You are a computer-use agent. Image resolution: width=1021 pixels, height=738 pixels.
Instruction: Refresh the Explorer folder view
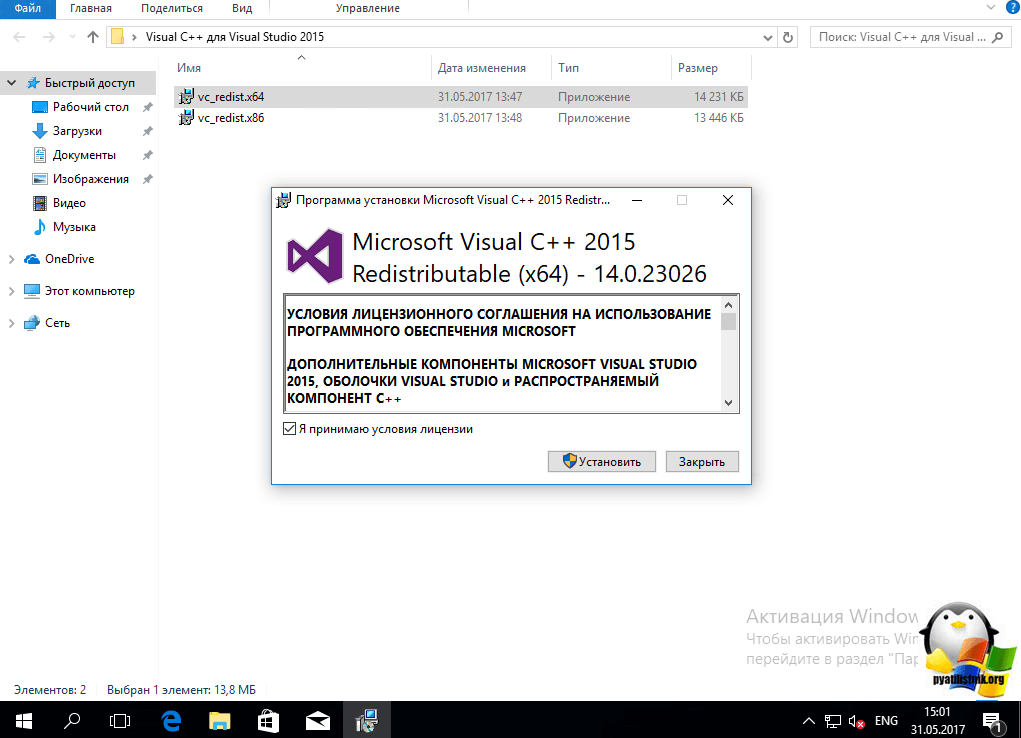point(788,37)
